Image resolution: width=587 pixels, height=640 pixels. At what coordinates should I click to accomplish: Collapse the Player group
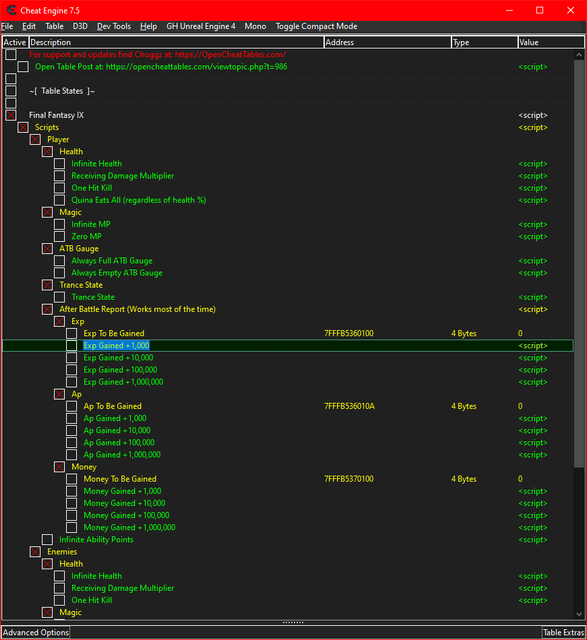coord(35,140)
